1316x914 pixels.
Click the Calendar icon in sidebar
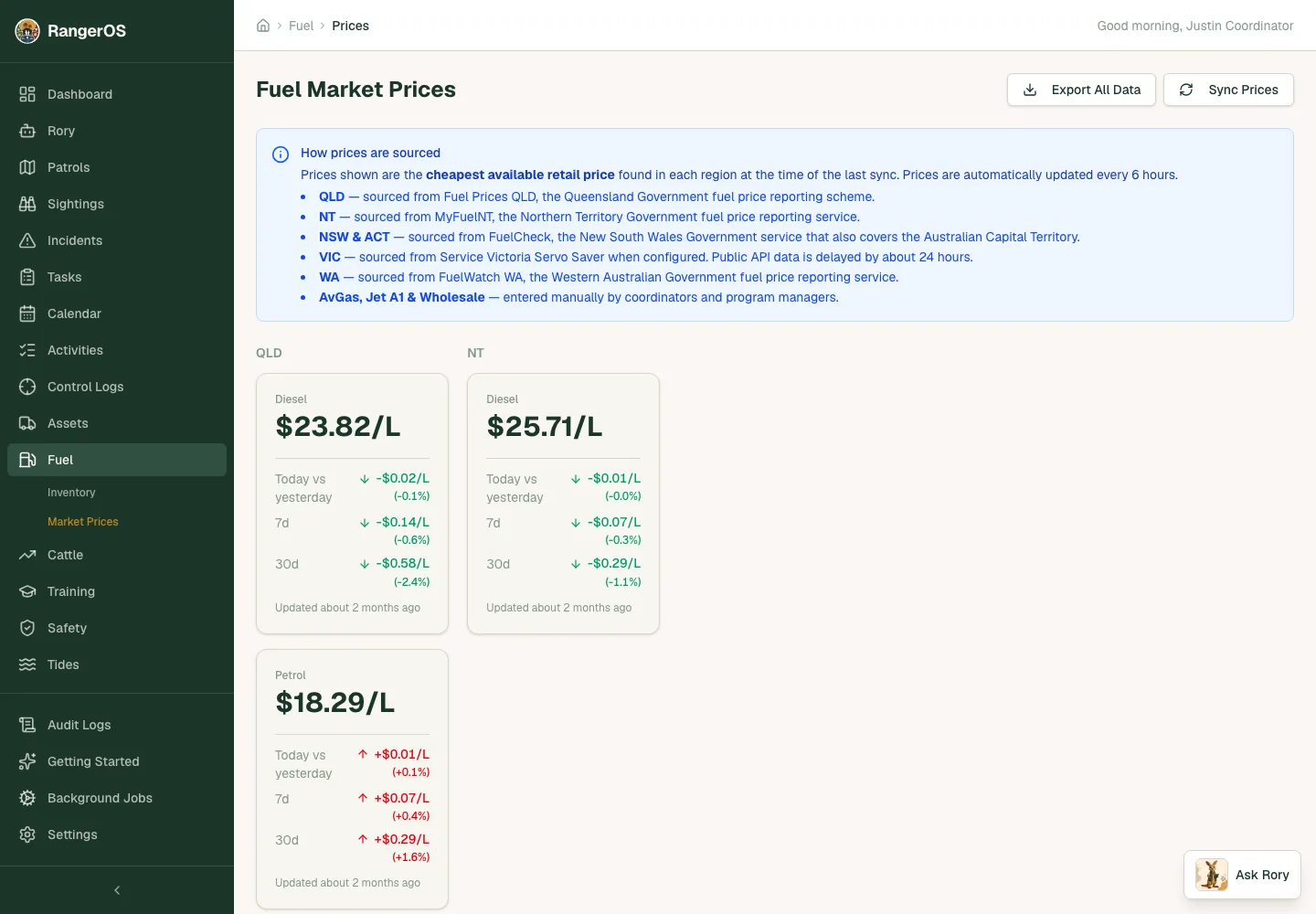pos(27,314)
